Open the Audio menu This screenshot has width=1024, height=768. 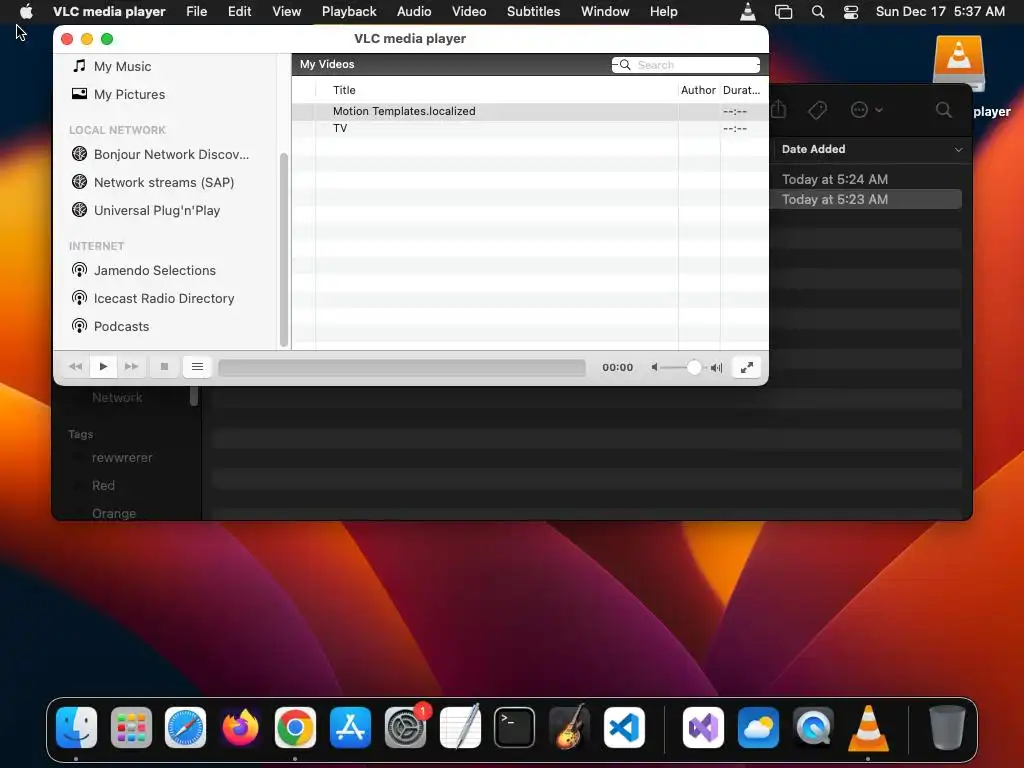414,12
